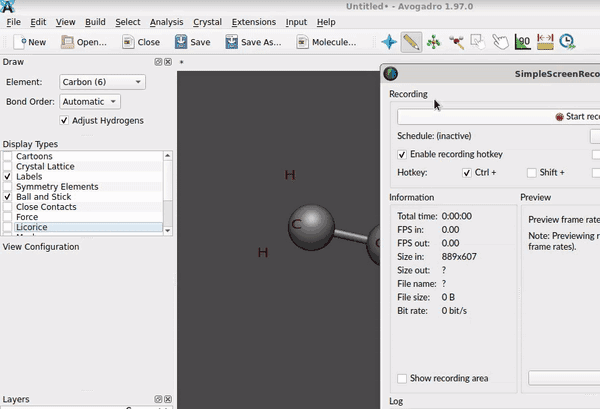Click the '0 bit/s' bit rate value
Screen dimensions: 600x409
454,311
